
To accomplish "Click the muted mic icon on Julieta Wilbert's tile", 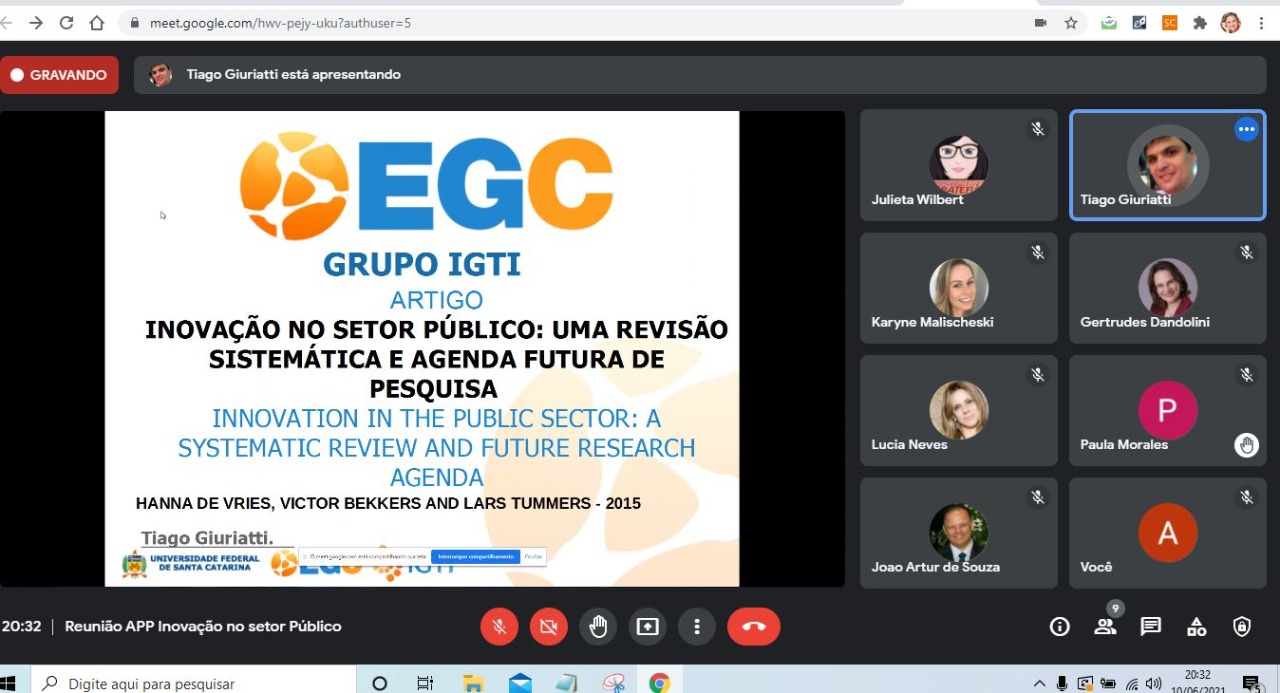I will pos(1038,129).
